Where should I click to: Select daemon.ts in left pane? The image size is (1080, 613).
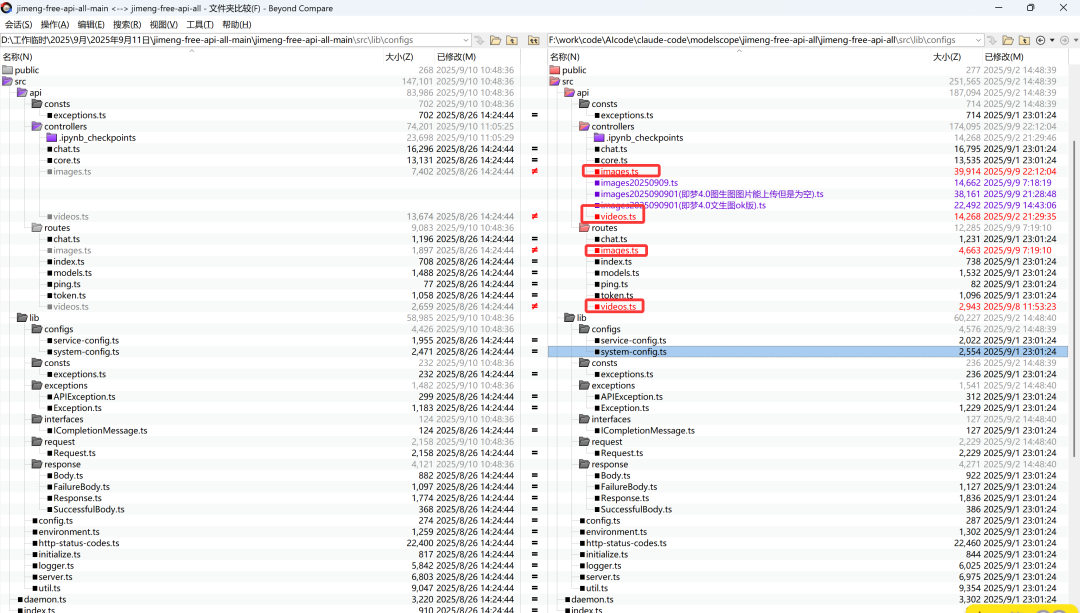click(x=45, y=599)
